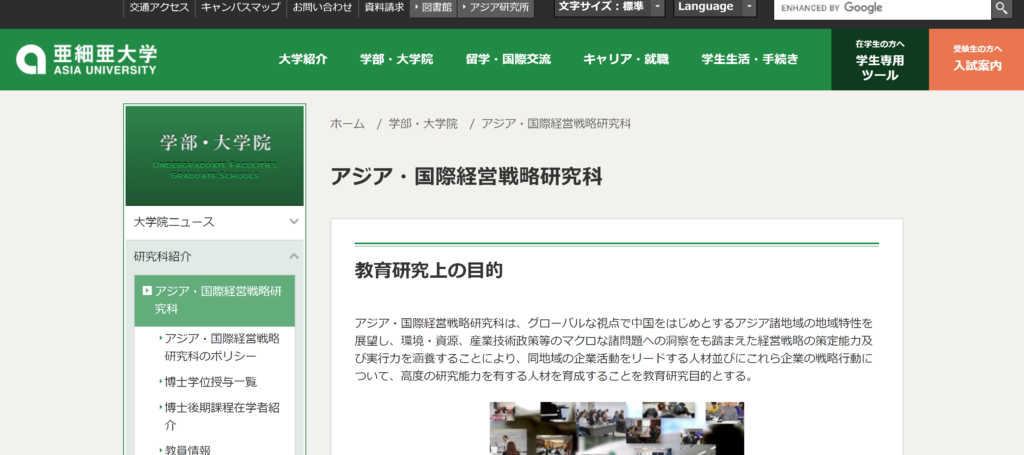Click the orange 入試案内 button
1024x455 pixels.
(x=976, y=60)
